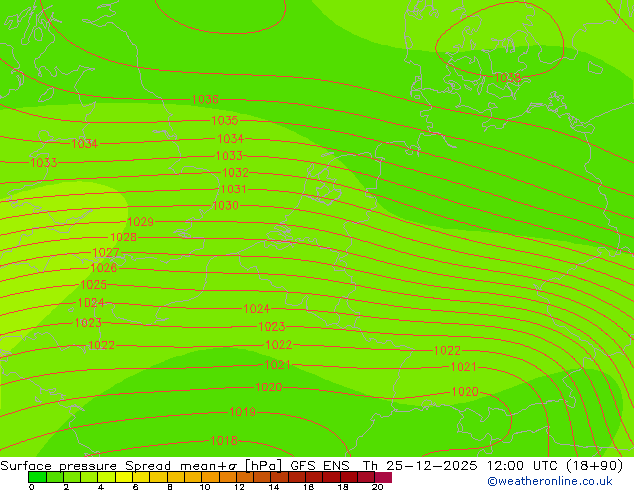Click the 1036 isobar label
The height and width of the screenshot is (490, 634).
(205, 99)
